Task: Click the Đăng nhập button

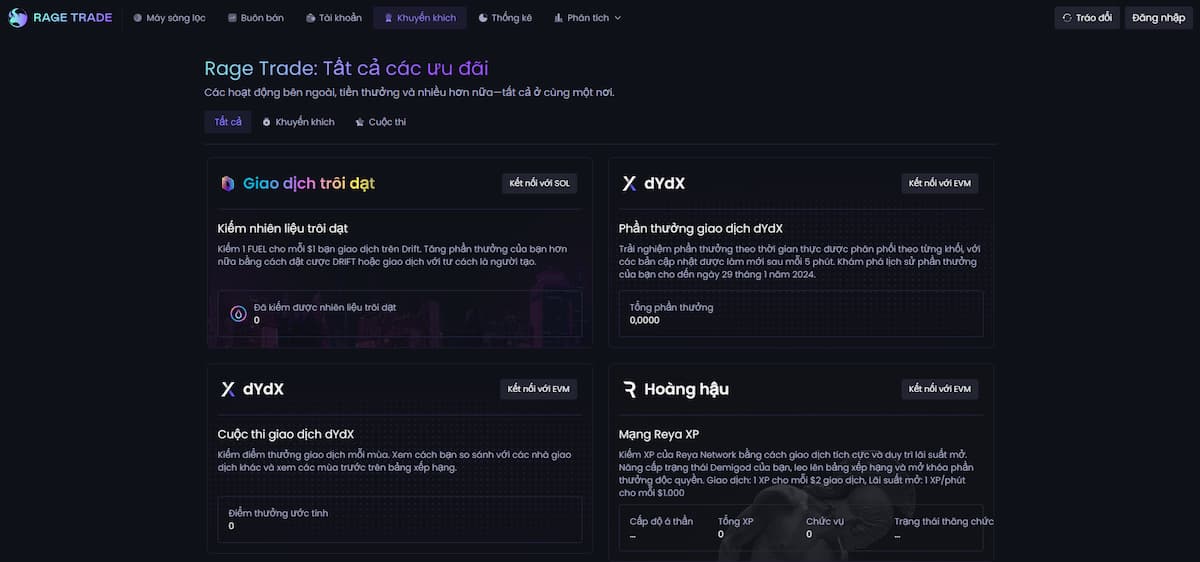Action: pyautogui.click(x=1158, y=18)
